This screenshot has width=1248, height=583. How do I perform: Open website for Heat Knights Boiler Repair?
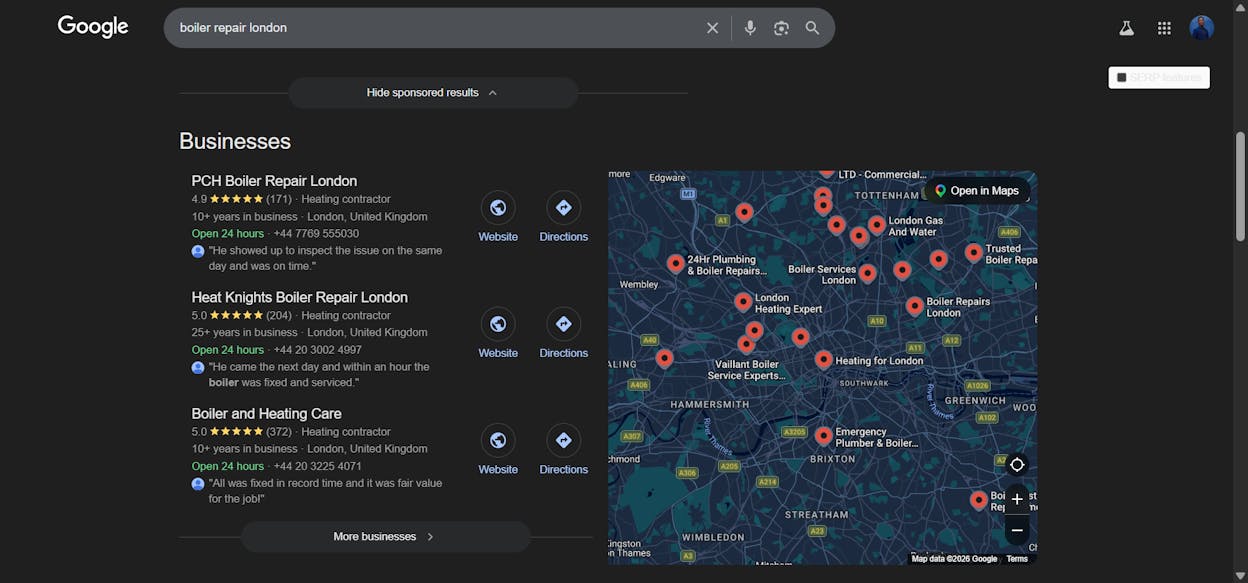click(x=498, y=334)
